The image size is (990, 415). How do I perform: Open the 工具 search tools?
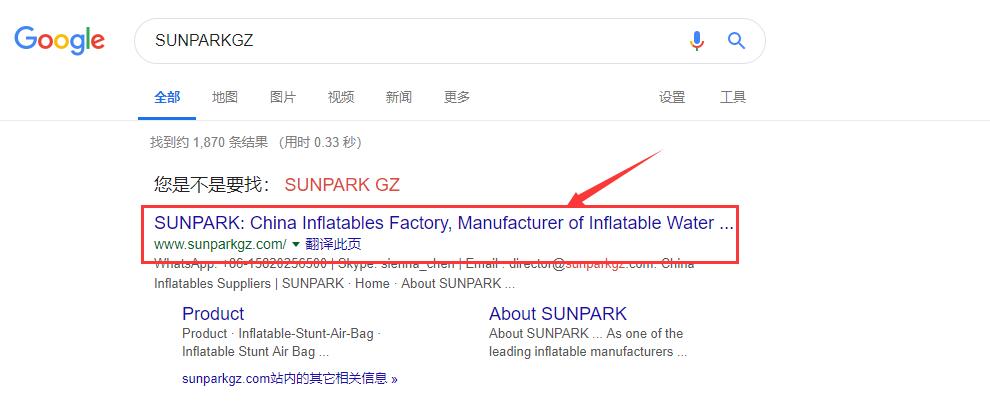(733, 97)
